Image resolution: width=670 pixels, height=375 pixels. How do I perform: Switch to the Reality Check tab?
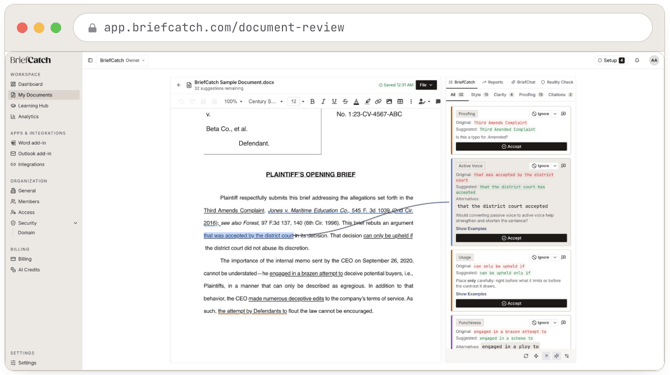557,82
